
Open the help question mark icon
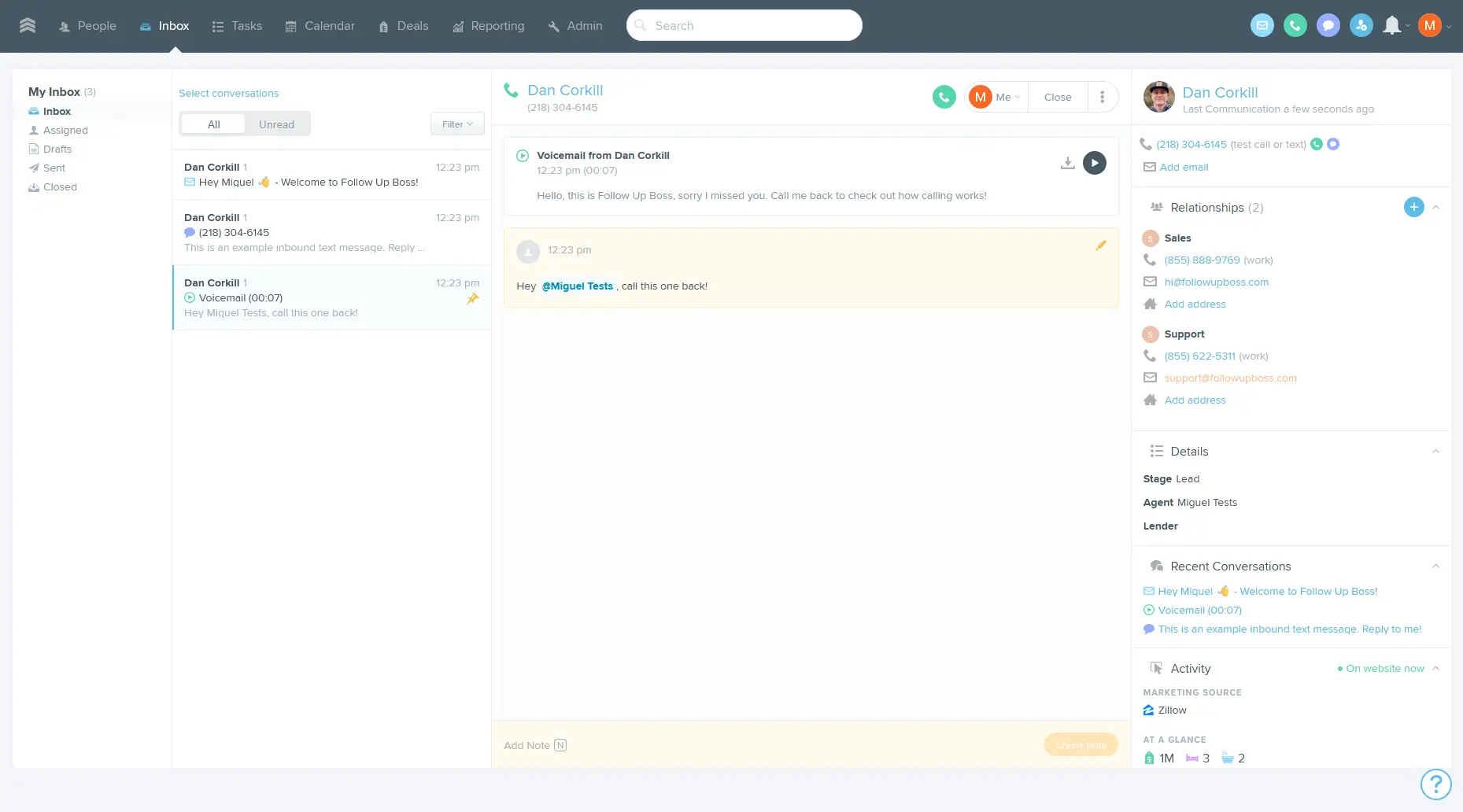click(x=1436, y=784)
